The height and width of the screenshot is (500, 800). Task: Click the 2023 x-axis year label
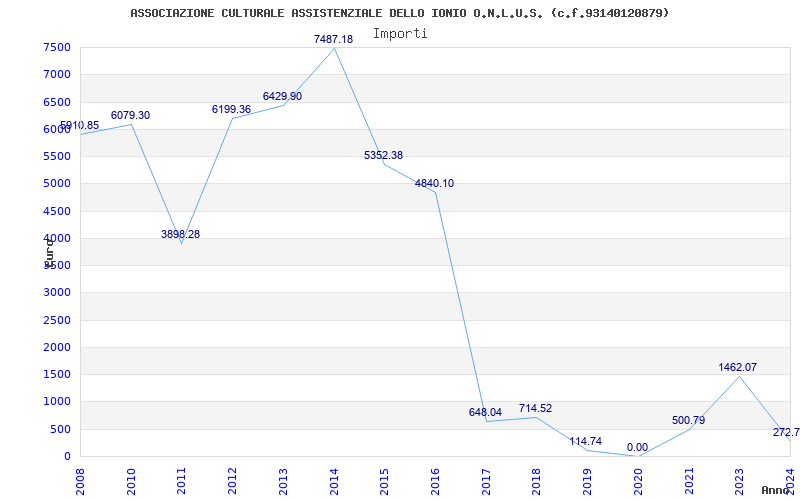click(740, 481)
